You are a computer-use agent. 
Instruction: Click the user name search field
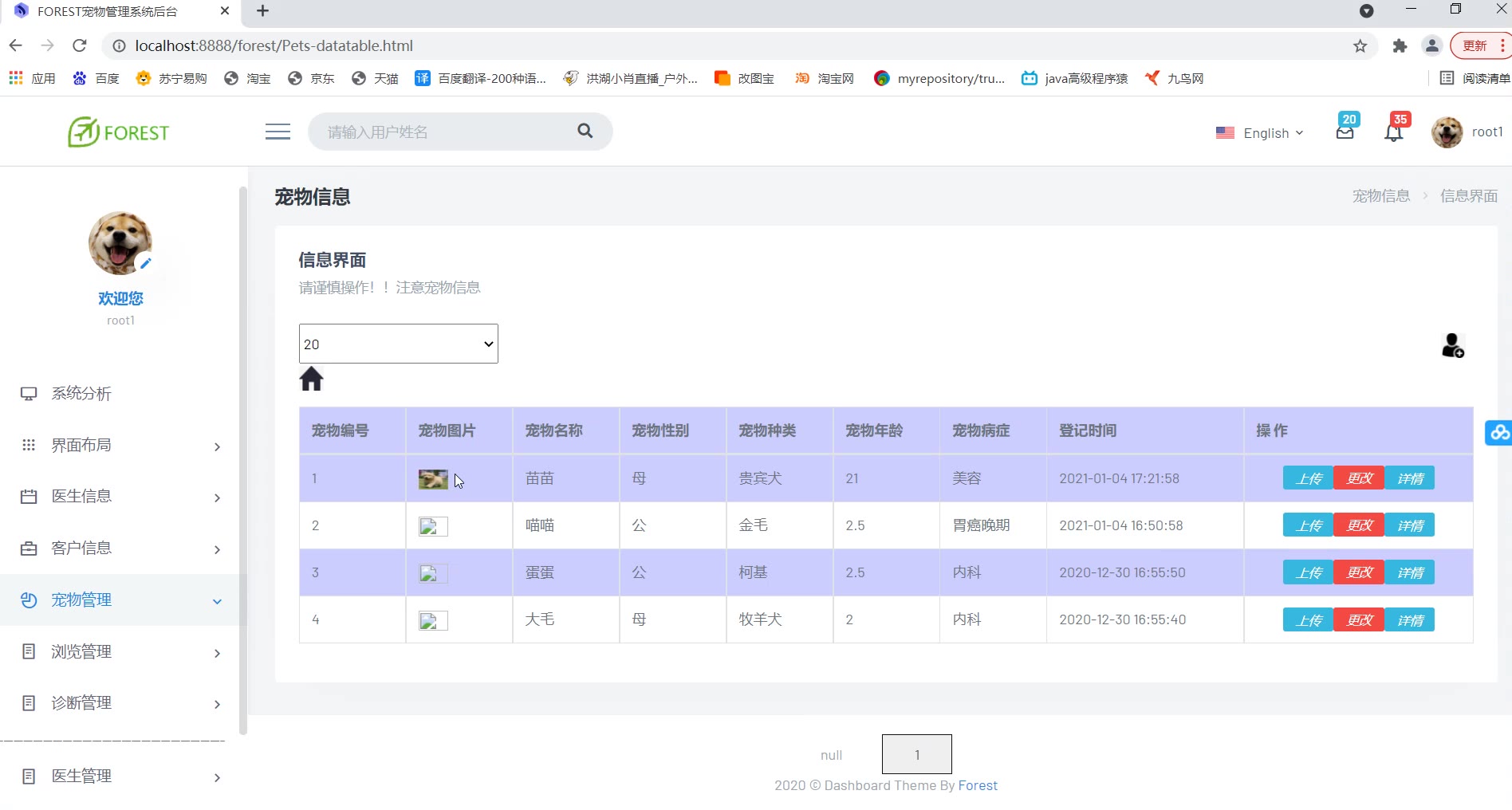click(x=447, y=132)
